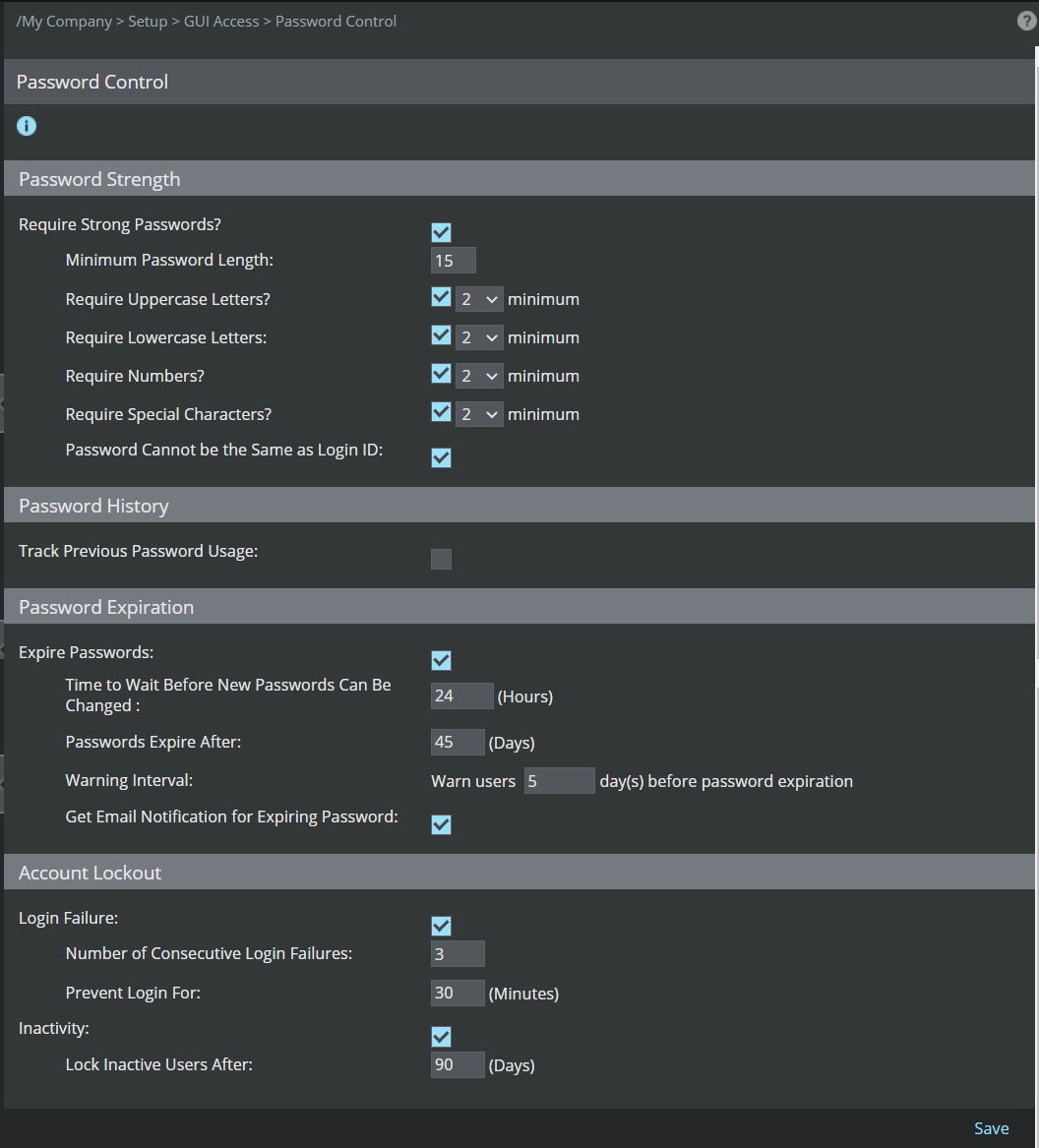The width and height of the screenshot is (1039, 1148).
Task: Open special characters minimum count dropdown
Action: point(479,414)
